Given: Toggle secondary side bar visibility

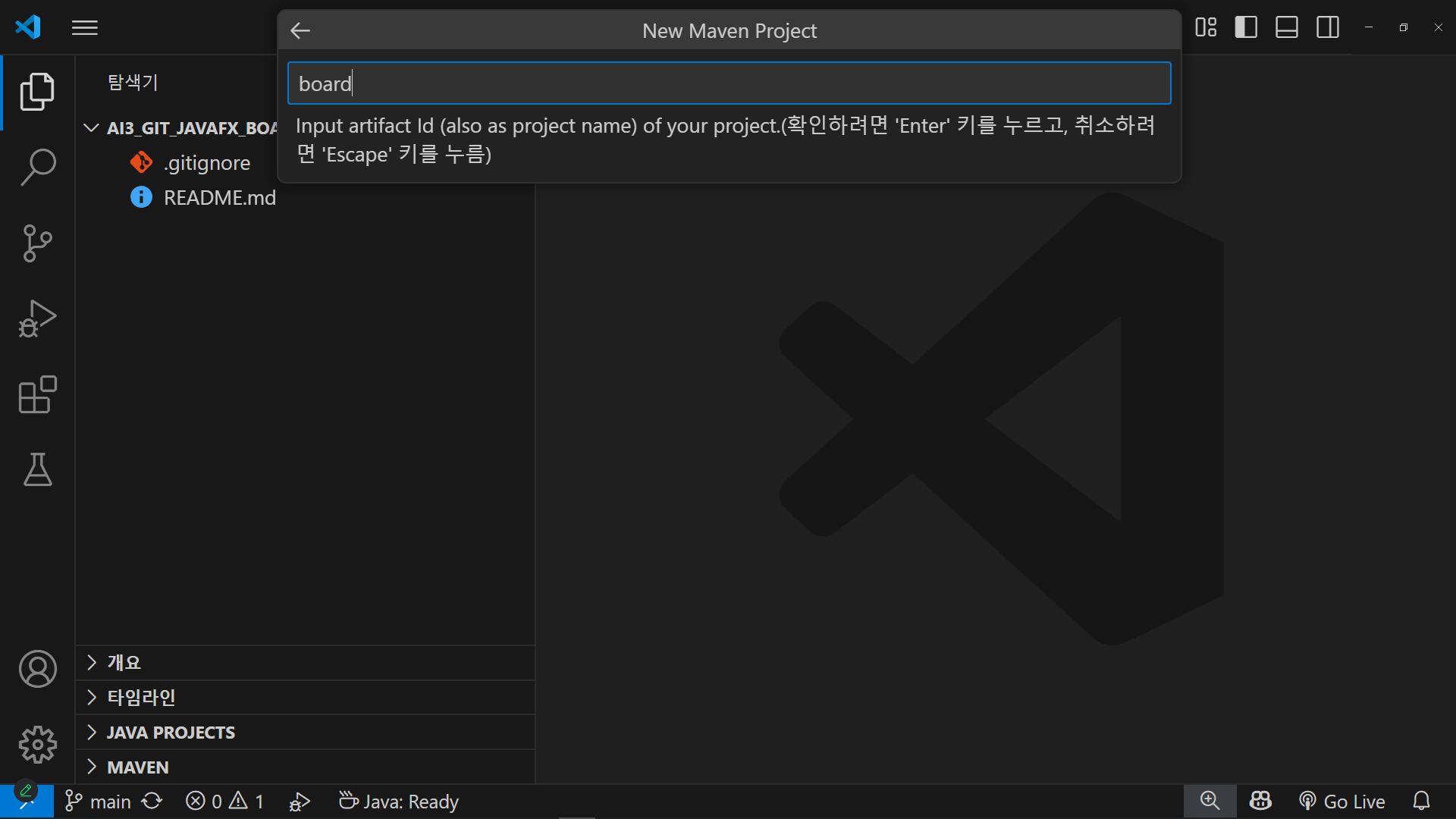Looking at the screenshot, I should [1328, 27].
